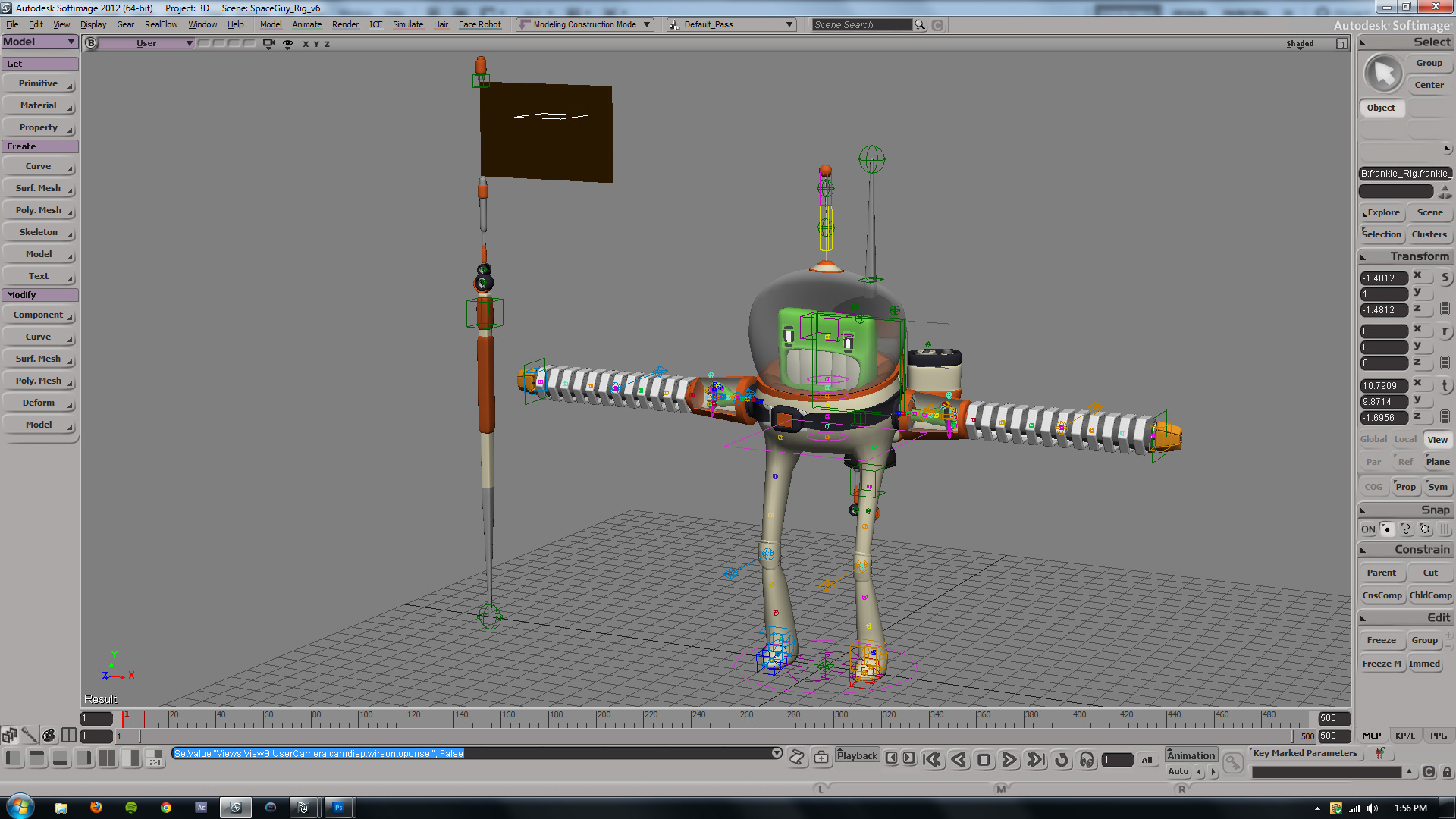Click the microphone tool icon lower left
Screen dimensions: 1456x819
pyautogui.click(x=29, y=735)
